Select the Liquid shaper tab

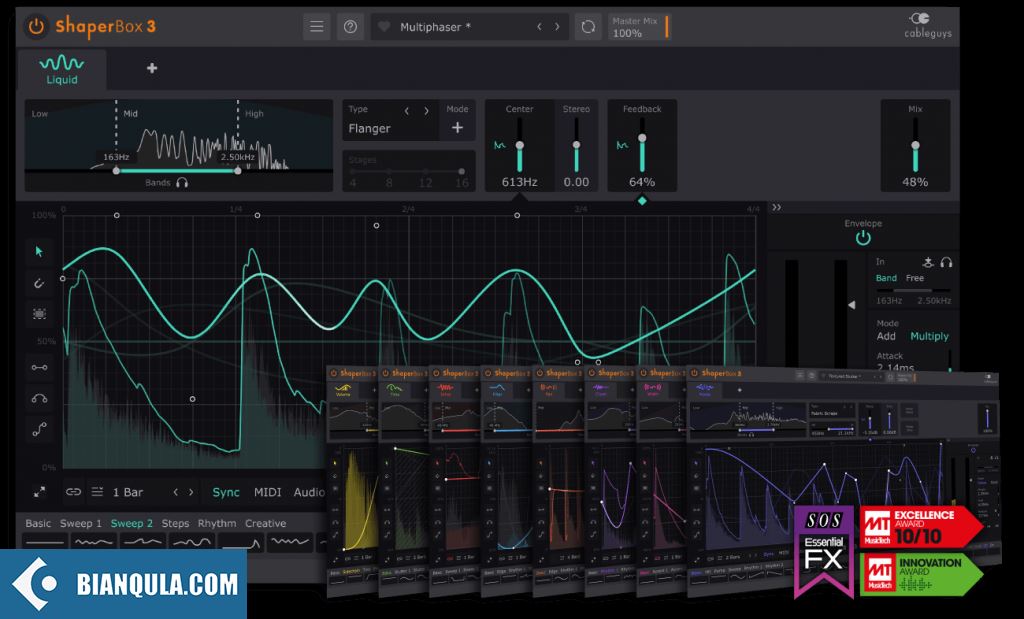(62, 70)
